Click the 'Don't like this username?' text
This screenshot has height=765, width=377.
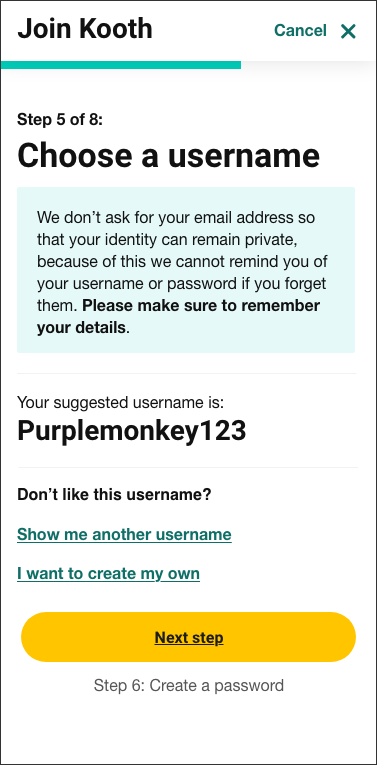point(114,495)
